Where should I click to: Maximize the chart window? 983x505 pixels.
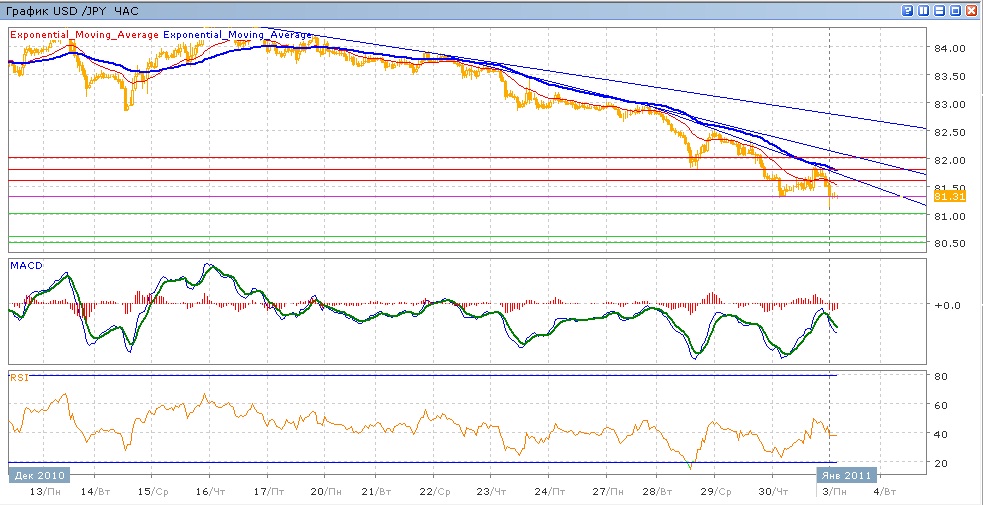click(x=955, y=10)
